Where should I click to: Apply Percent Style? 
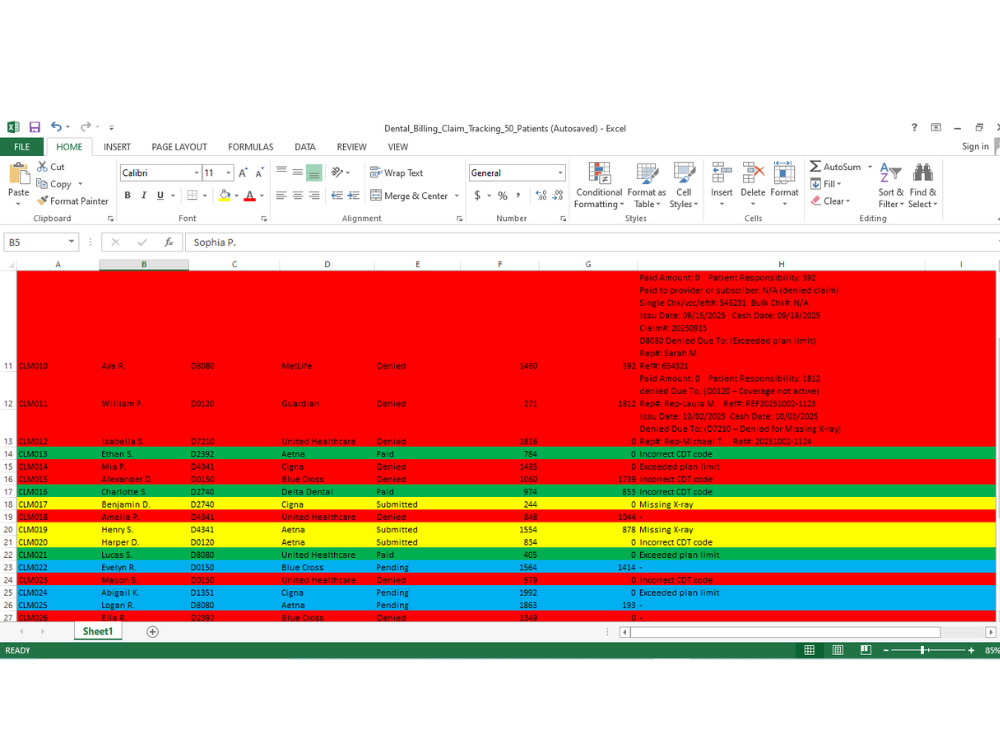pyautogui.click(x=503, y=195)
